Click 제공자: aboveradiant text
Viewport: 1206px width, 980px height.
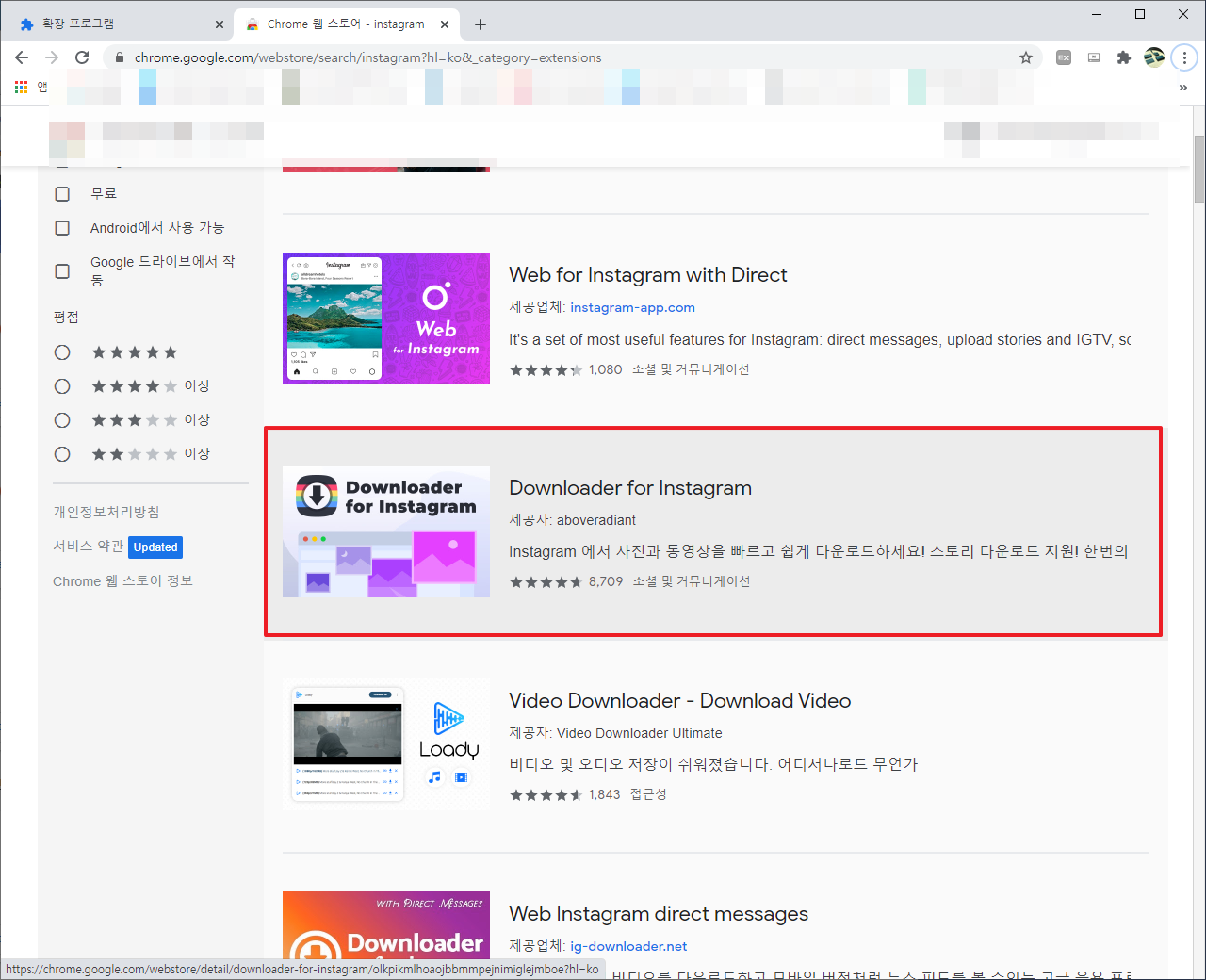pos(572,520)
